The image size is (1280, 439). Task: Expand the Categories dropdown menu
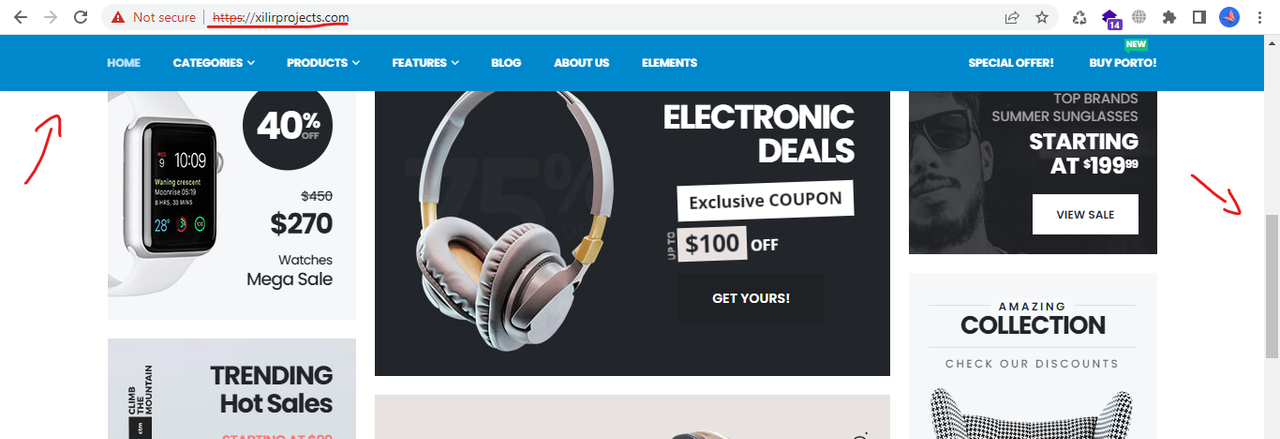point(214,63)
